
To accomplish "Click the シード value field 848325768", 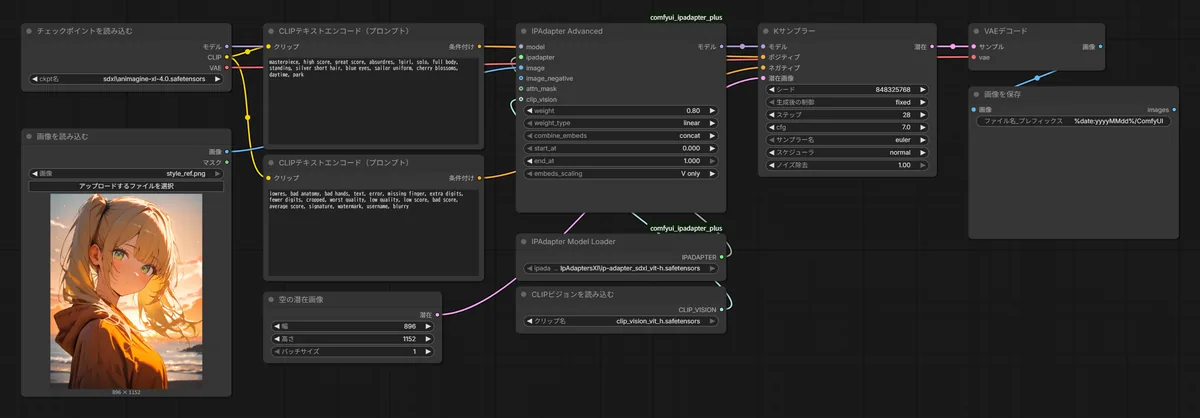I will pos(847,89).
